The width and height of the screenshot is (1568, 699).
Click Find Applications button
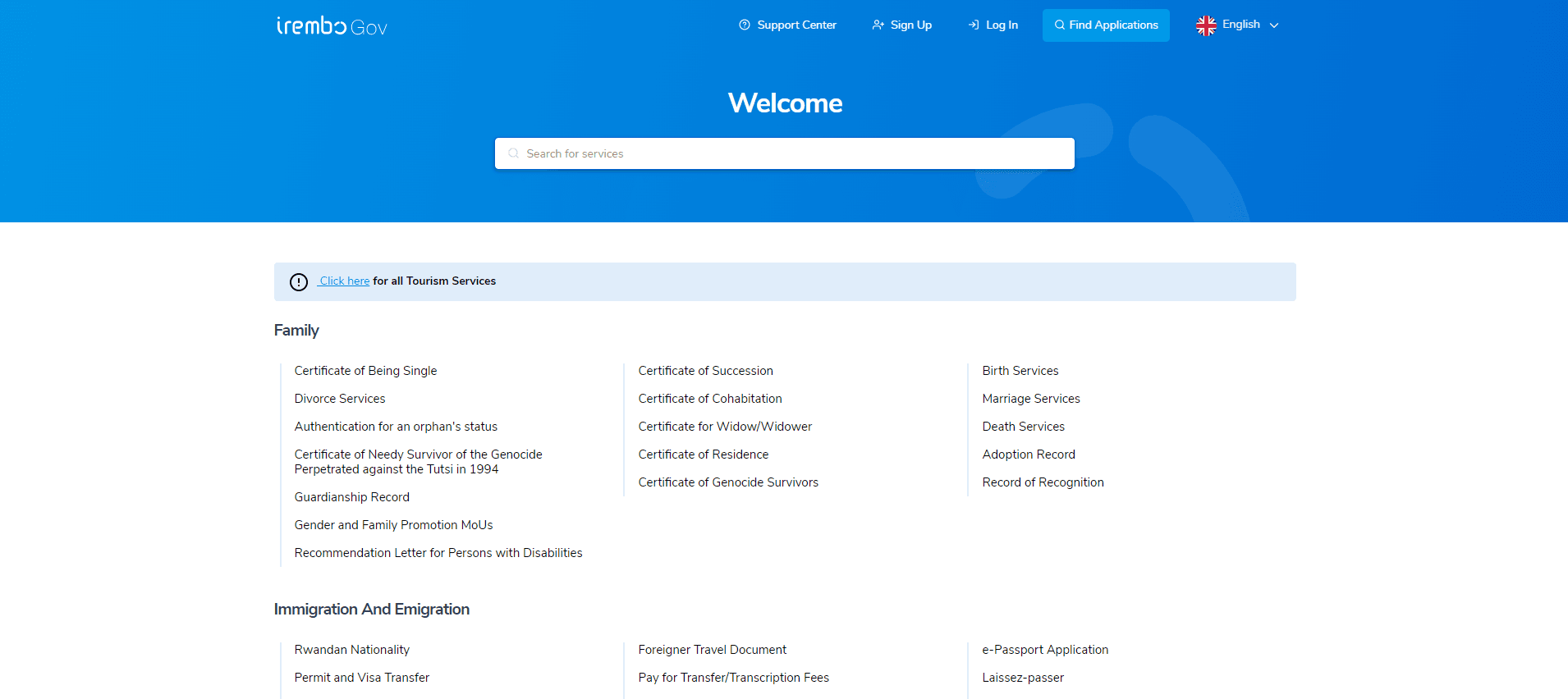point(1106,25)
